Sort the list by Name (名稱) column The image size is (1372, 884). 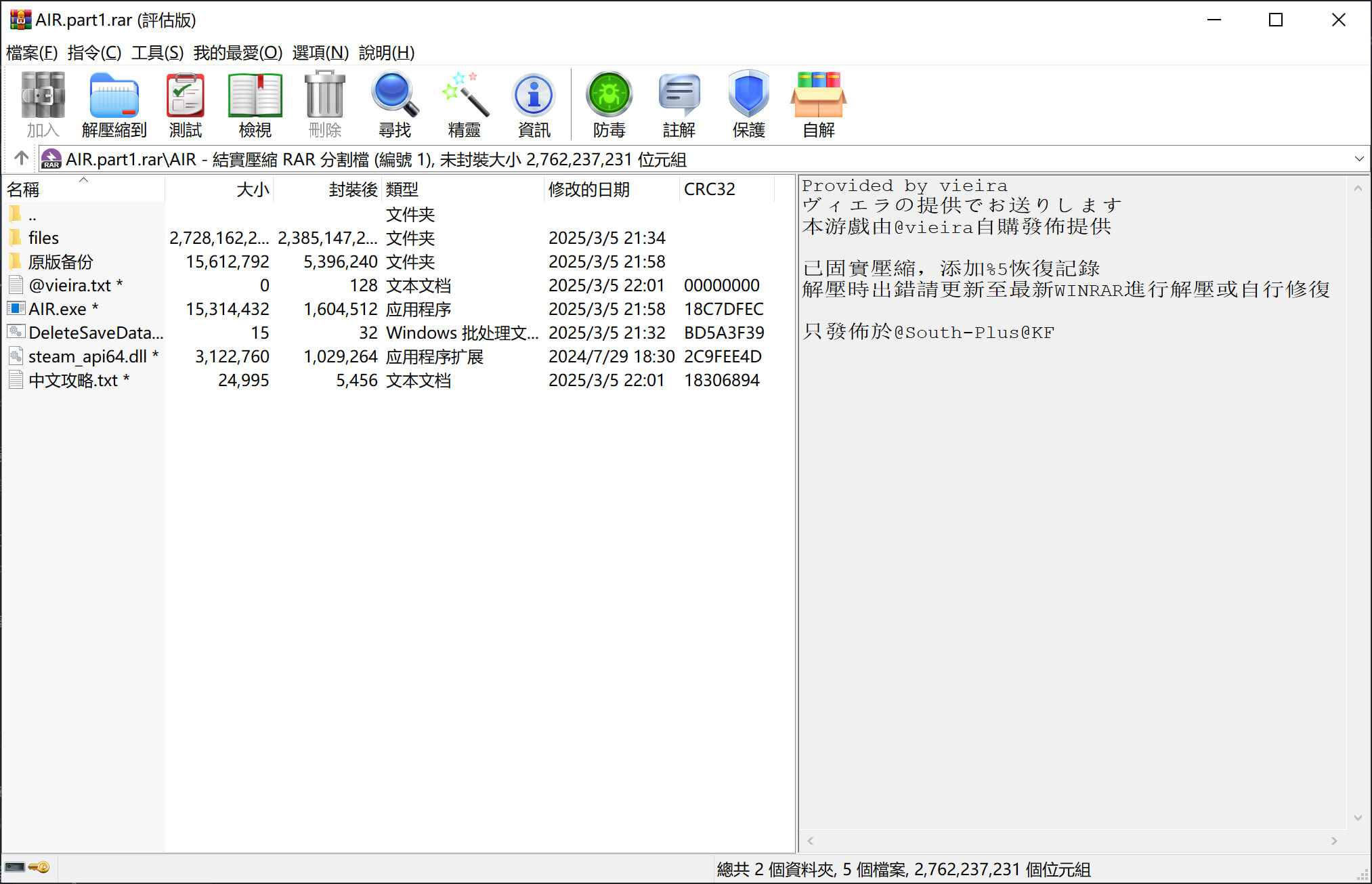[x=24, y=190]
